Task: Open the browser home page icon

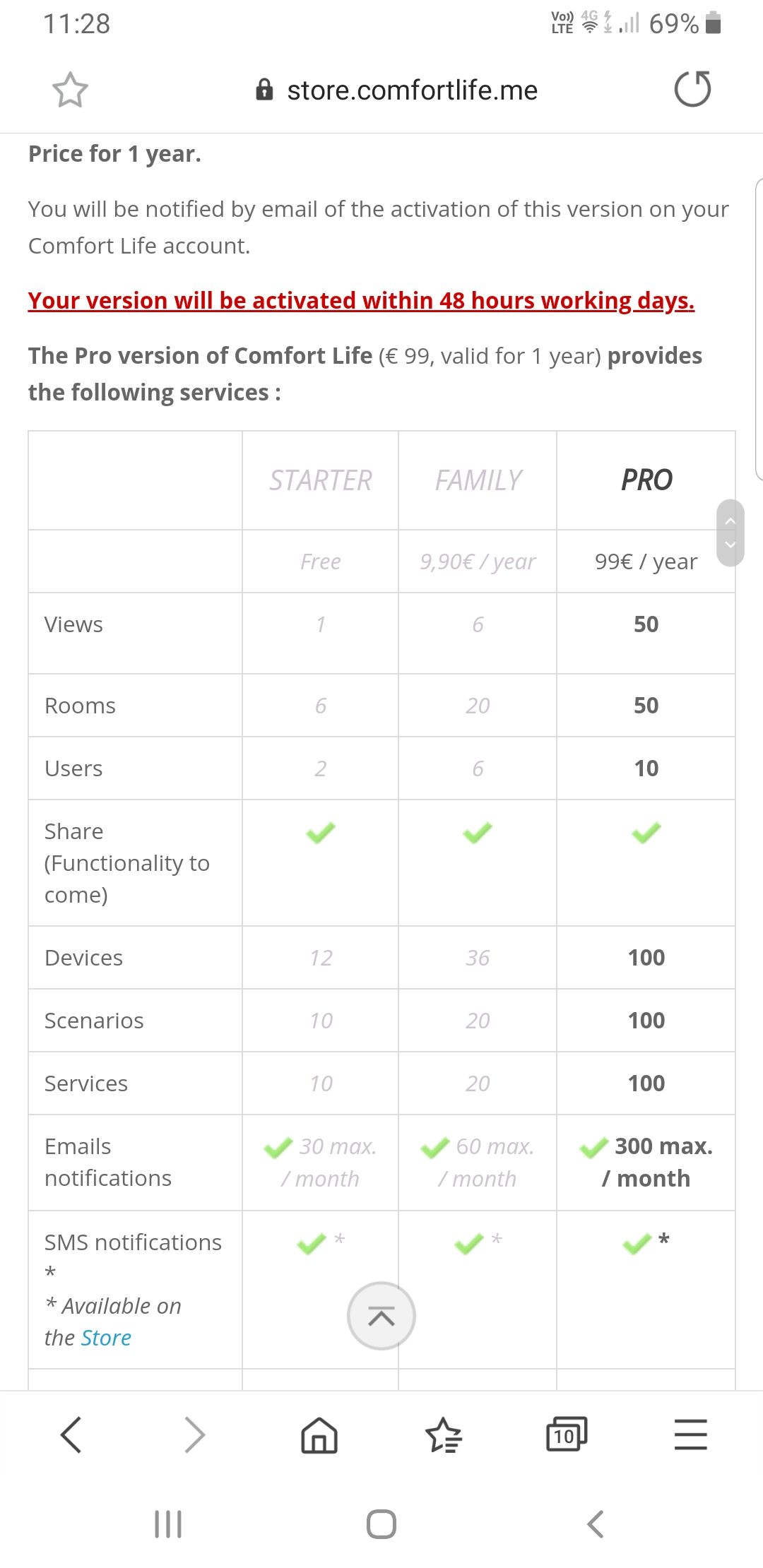Action: 319,1435
